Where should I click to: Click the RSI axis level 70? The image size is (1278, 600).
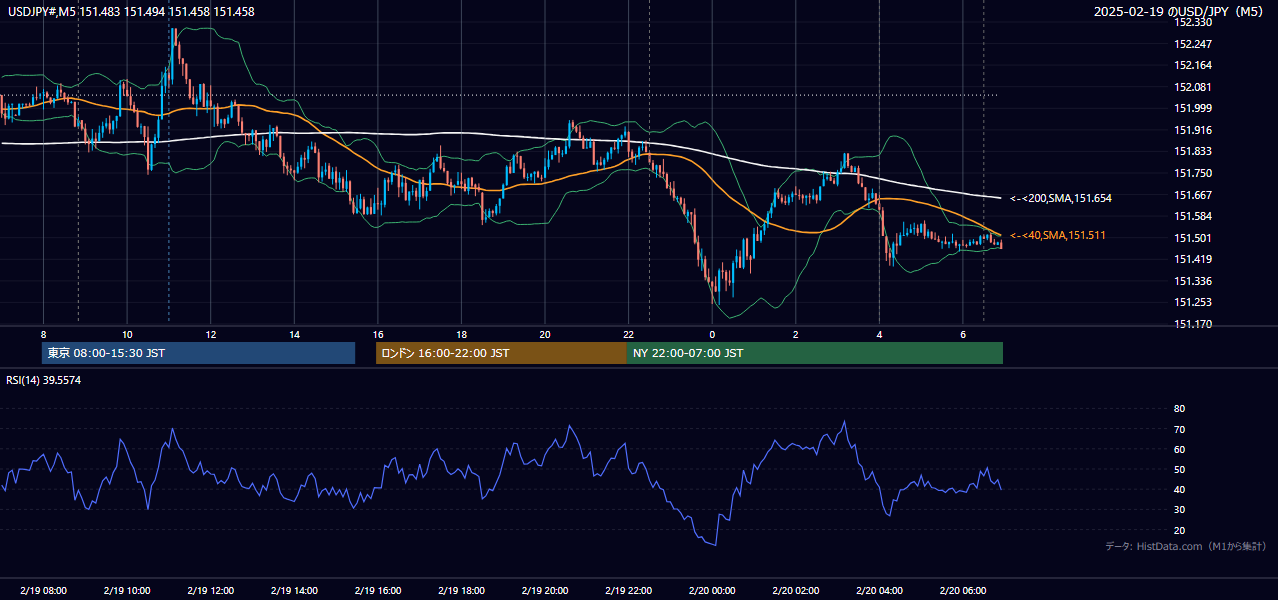[x=1179, y=429]
